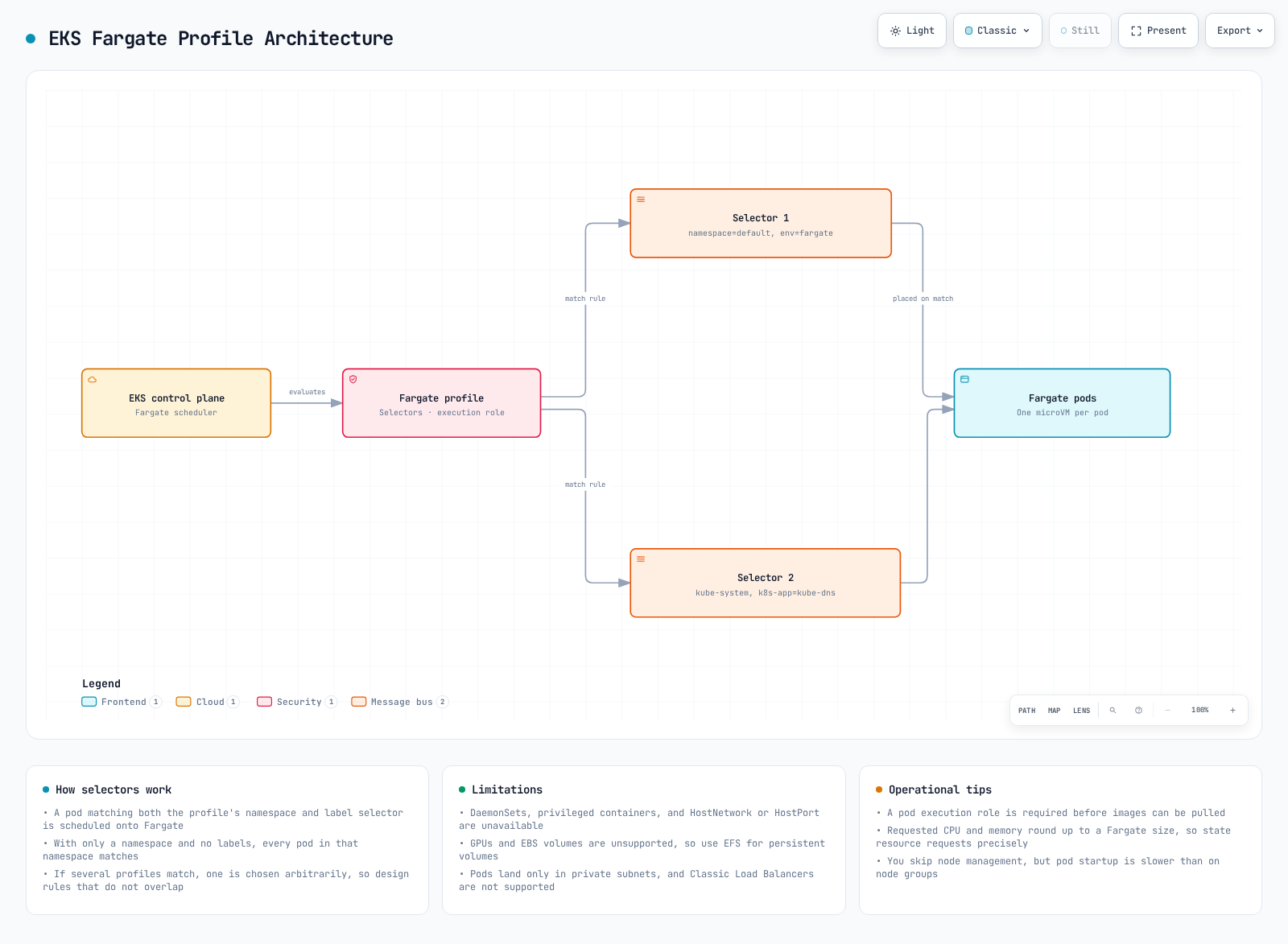
Task: Select the LENS view mode
Action: 1082,711
